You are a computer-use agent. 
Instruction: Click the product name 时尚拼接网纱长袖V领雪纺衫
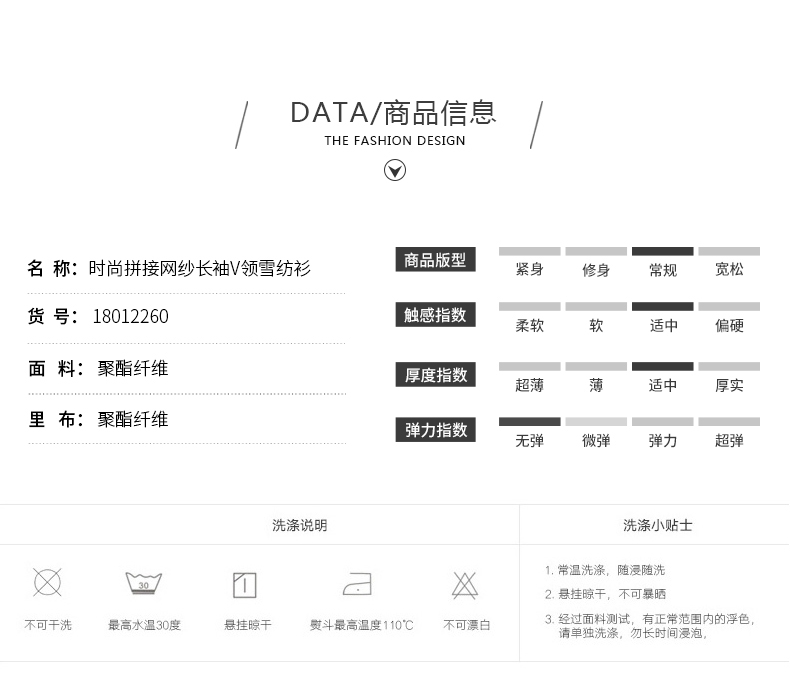click(200, 268)
